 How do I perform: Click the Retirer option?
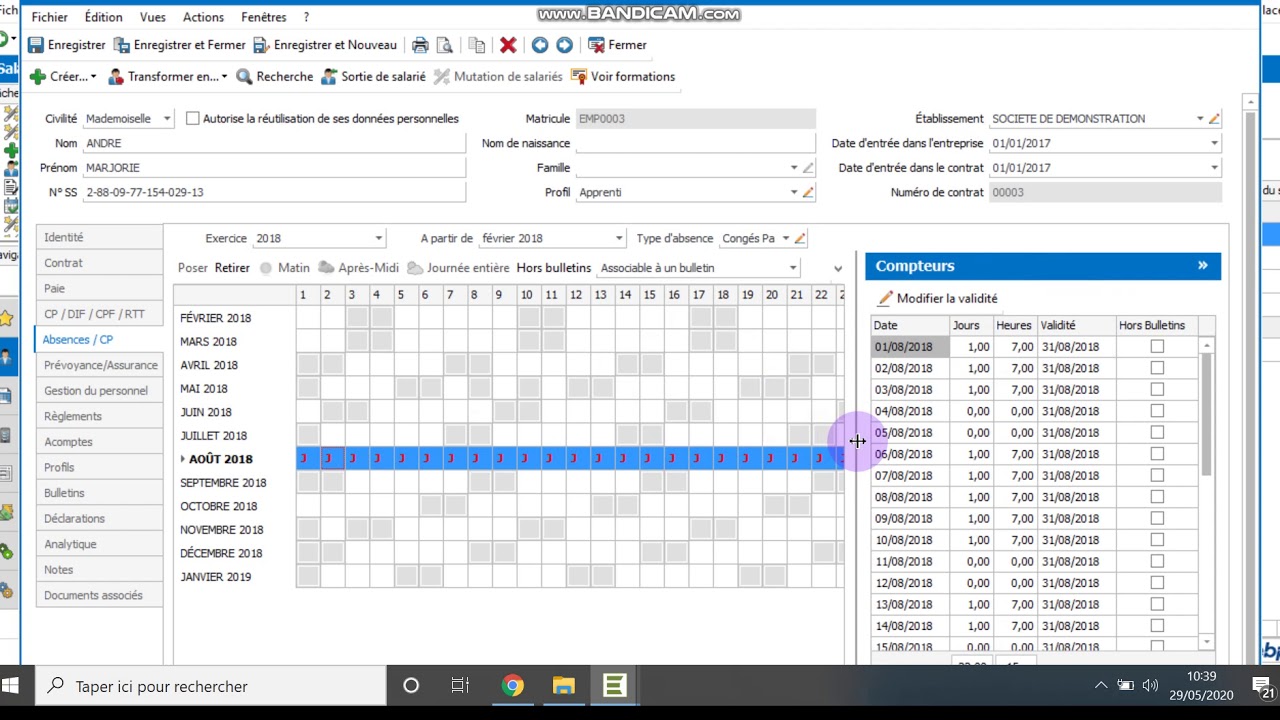tap(232, 268)
